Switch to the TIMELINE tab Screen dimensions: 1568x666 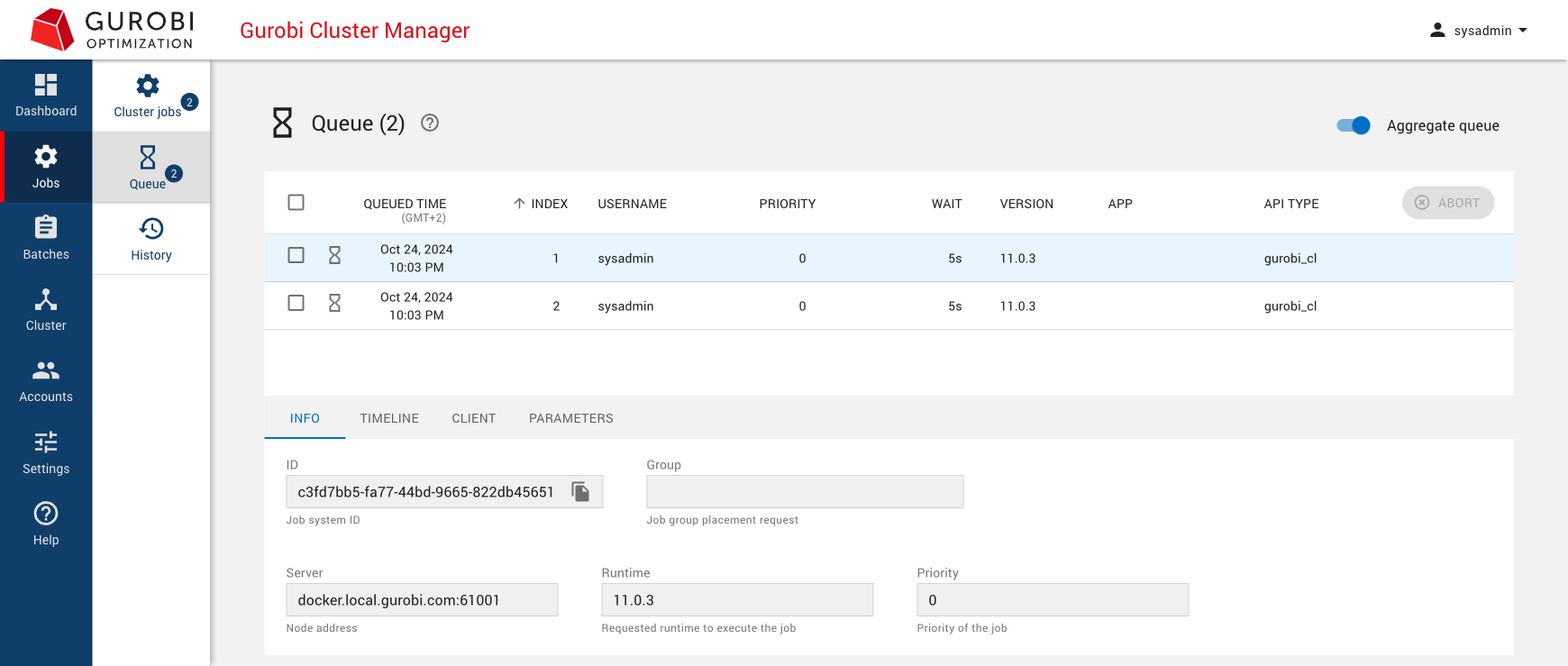(x=389, y=418)
